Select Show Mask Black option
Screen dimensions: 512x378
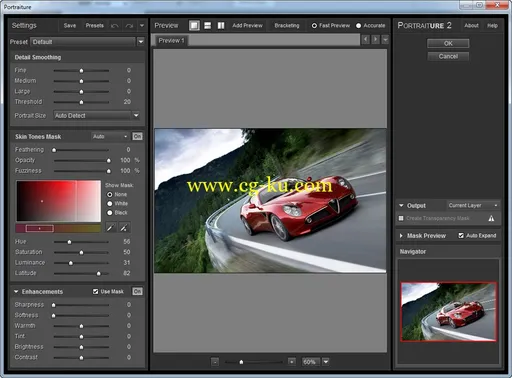pyautogui.click(x=109, y=213)
